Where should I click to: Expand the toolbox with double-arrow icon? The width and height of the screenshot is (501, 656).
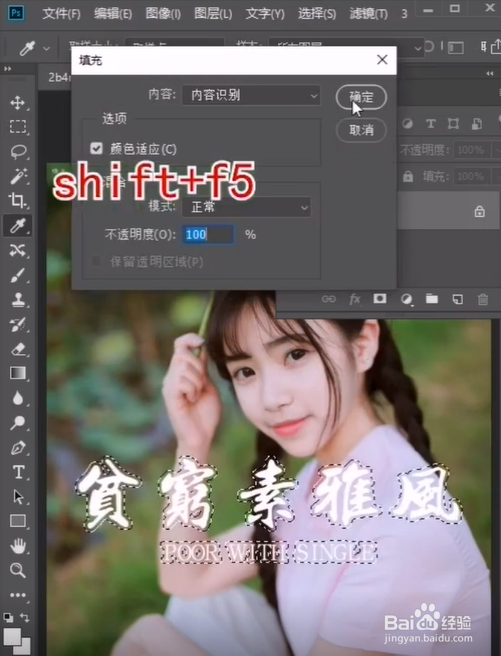tap(7, 69)
